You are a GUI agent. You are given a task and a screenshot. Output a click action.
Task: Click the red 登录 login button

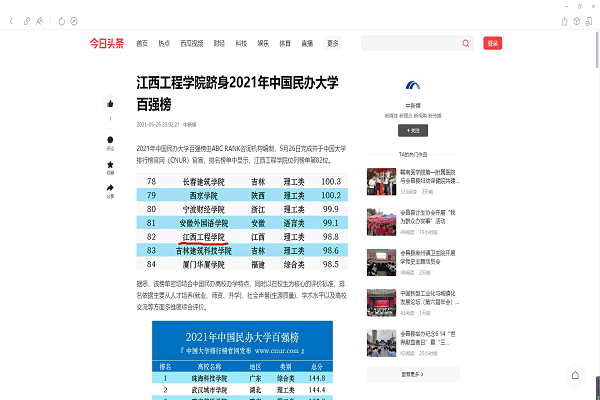[492, 43]
